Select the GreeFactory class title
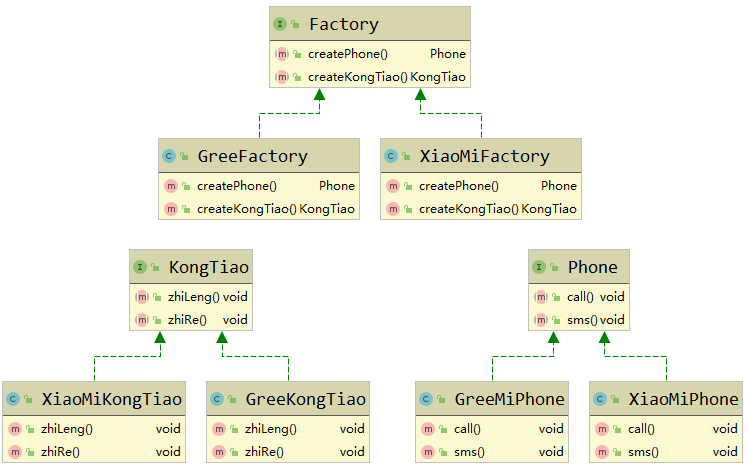 pos(252,156)
